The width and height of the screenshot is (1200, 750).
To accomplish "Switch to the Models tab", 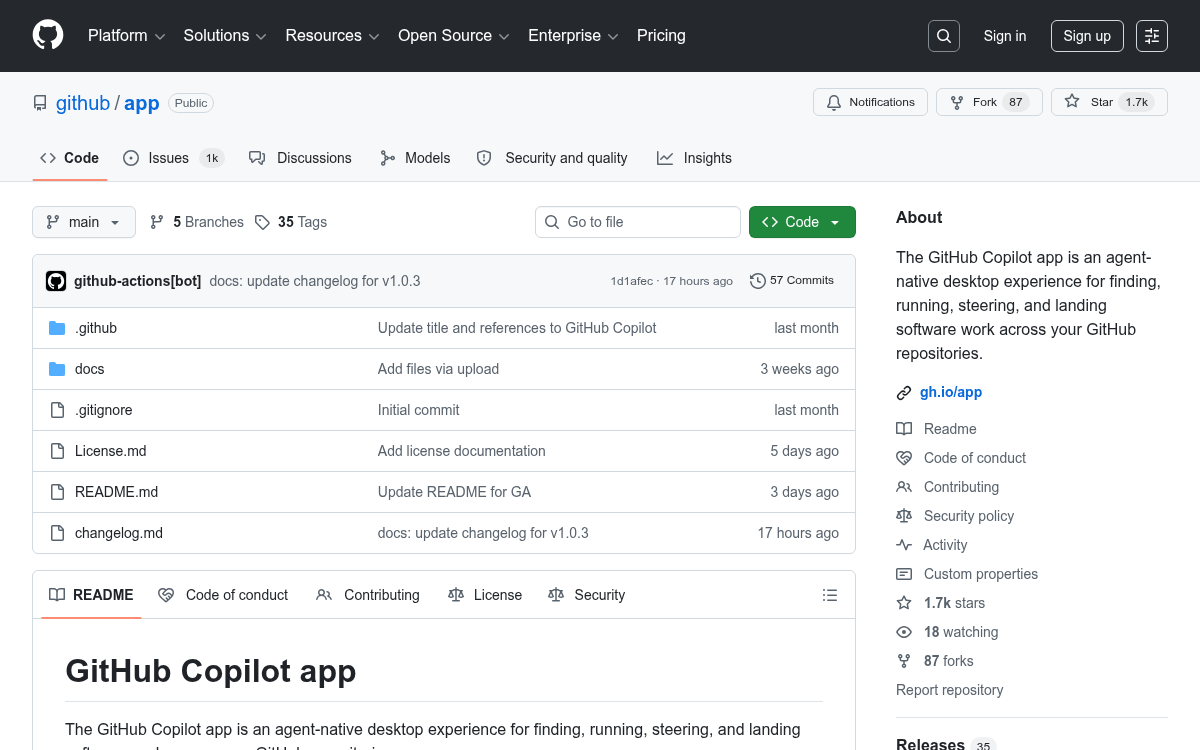I will (x=415, y=158).
